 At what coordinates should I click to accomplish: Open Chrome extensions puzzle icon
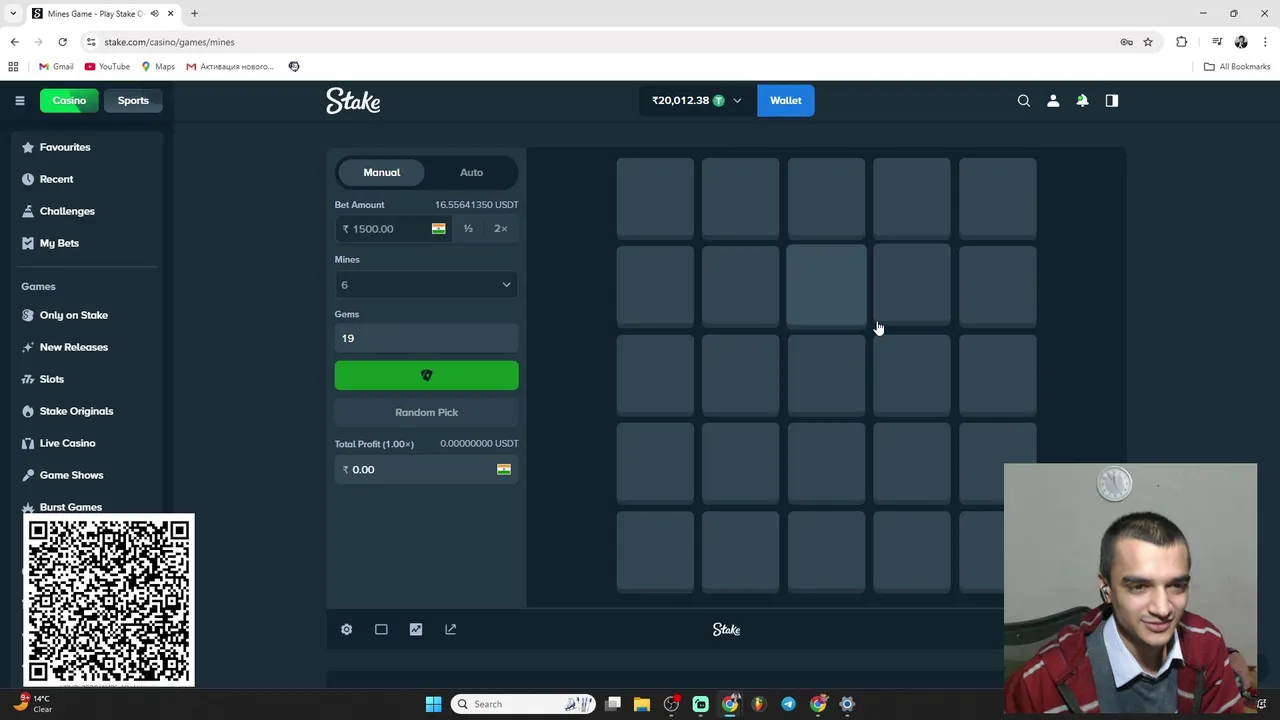(1182, 42)
